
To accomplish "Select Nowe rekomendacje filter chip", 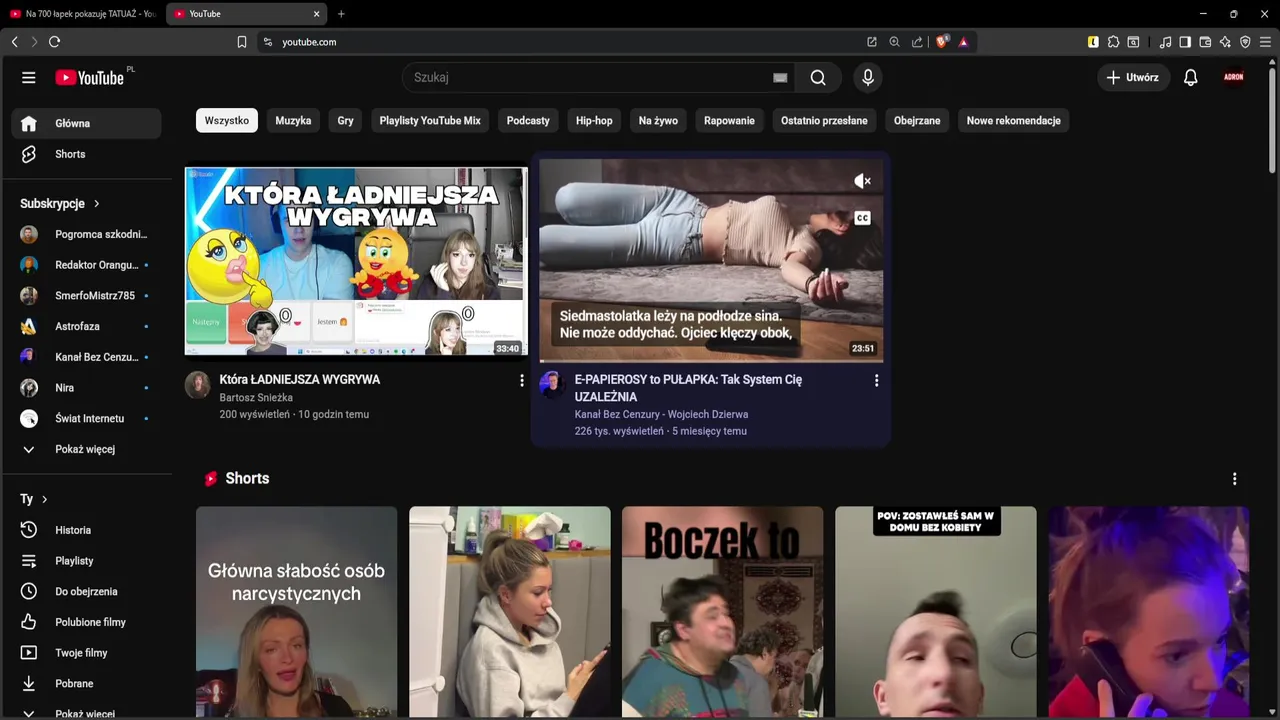I will [x=1013, y=121].
